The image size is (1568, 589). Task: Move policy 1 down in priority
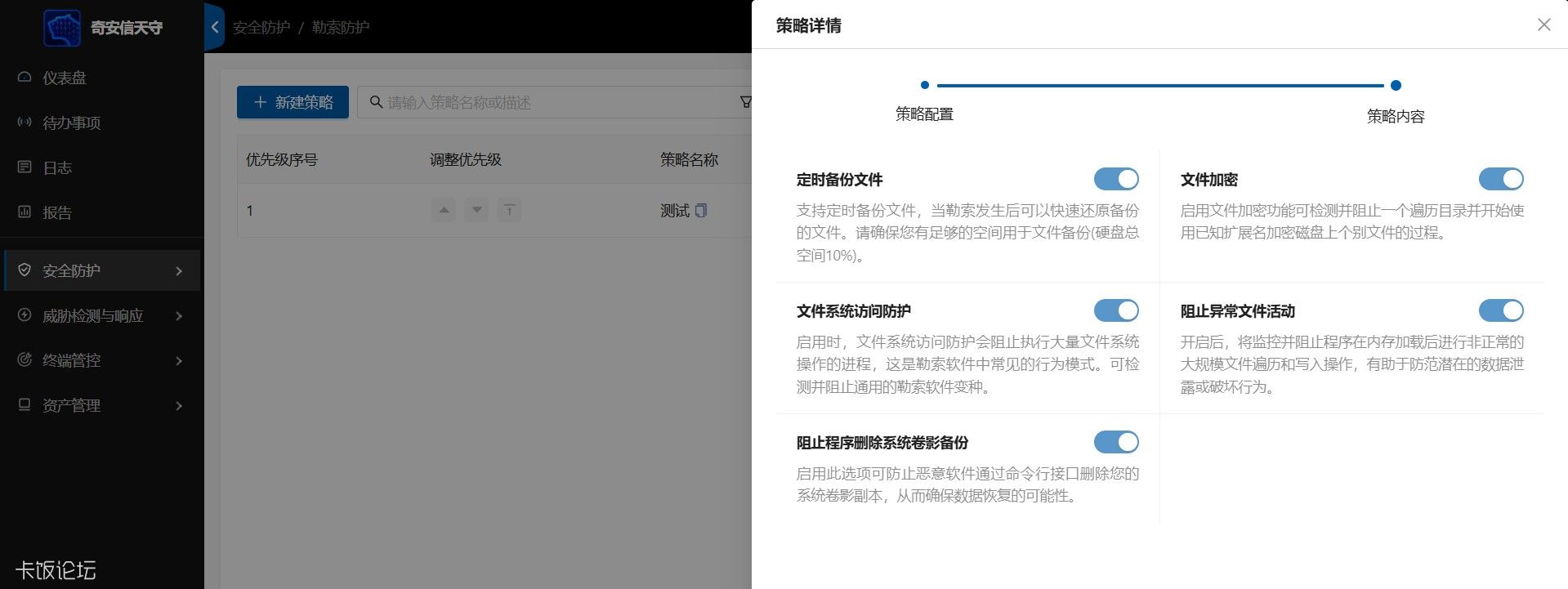pos(476,210)
